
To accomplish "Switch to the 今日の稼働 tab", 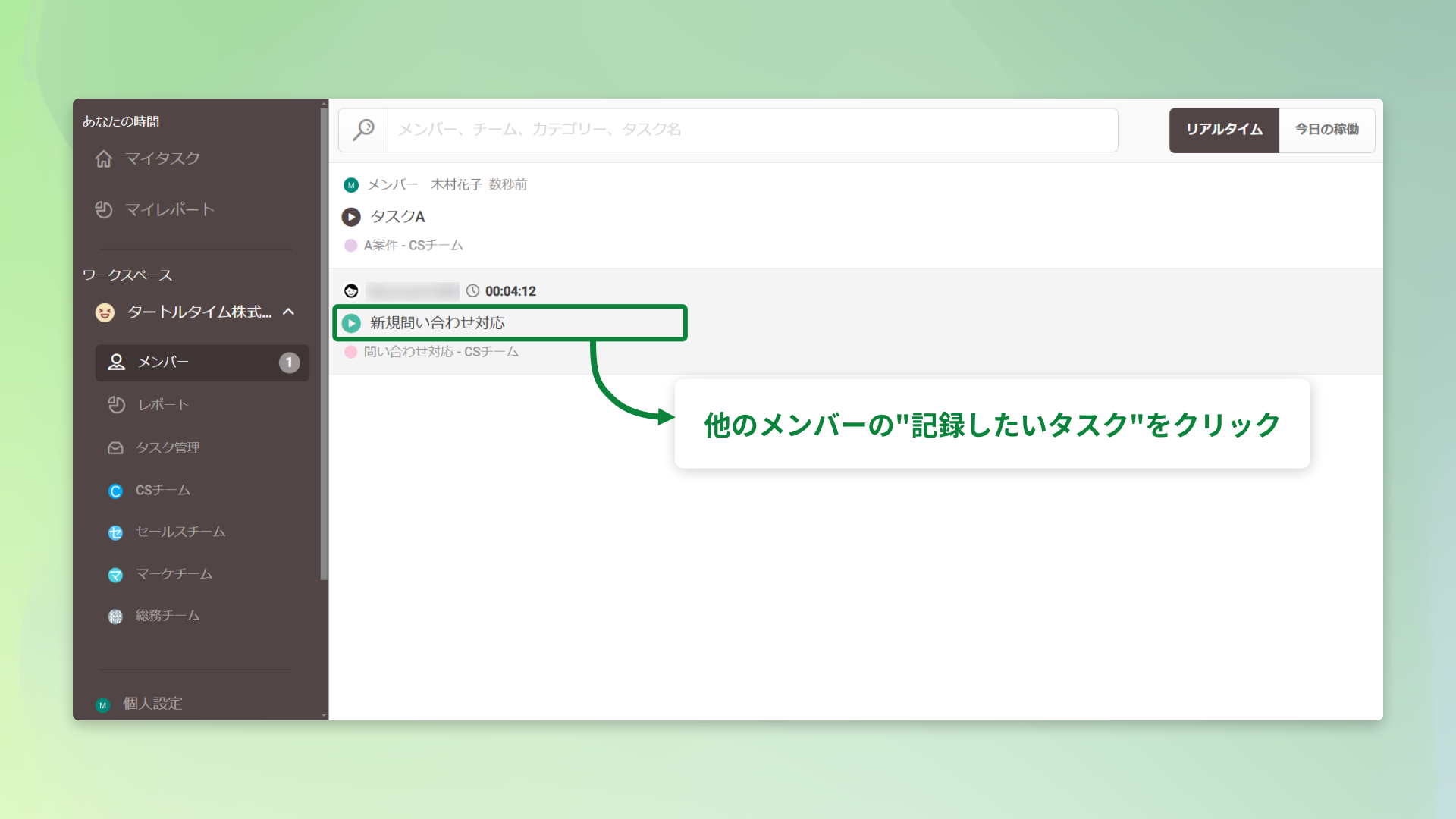I will pyautogui.click(x=1327, y=130).
